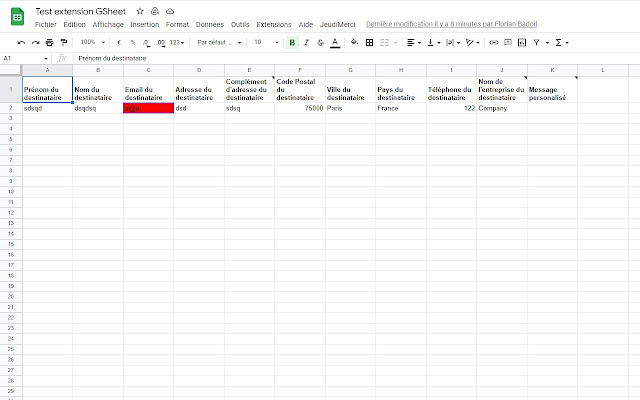Viewport: 640px width, 400px height.
Task: Open the 123 number format dropdown
Action: tap(177, 42)
